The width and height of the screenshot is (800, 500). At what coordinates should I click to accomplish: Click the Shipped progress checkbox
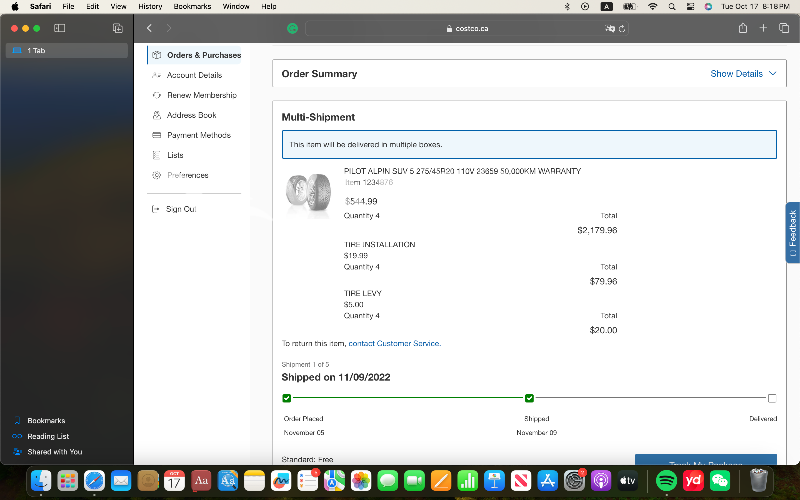pyautogui.click(x=529, y=398)
